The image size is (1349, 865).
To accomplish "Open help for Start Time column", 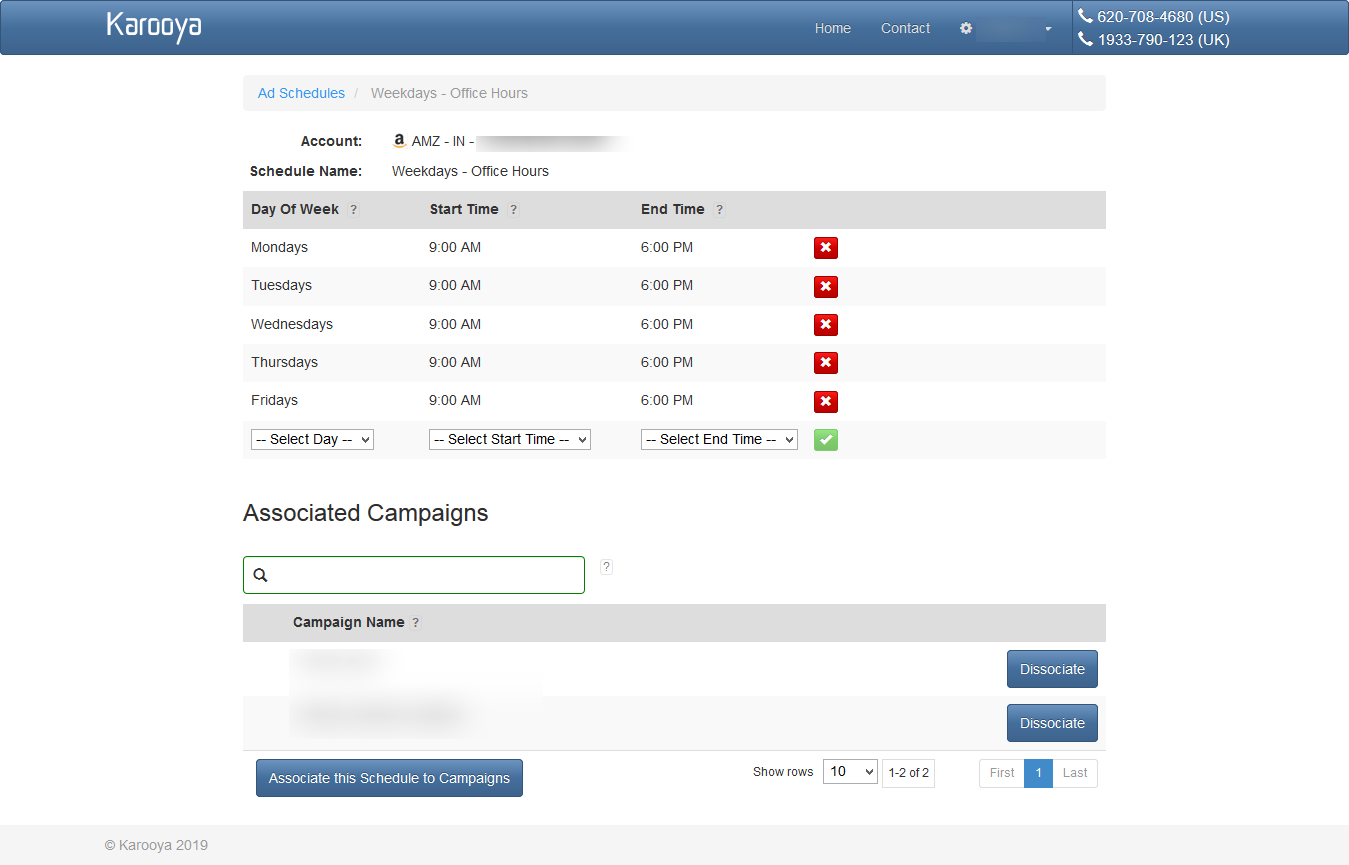I will click(513, 210).
